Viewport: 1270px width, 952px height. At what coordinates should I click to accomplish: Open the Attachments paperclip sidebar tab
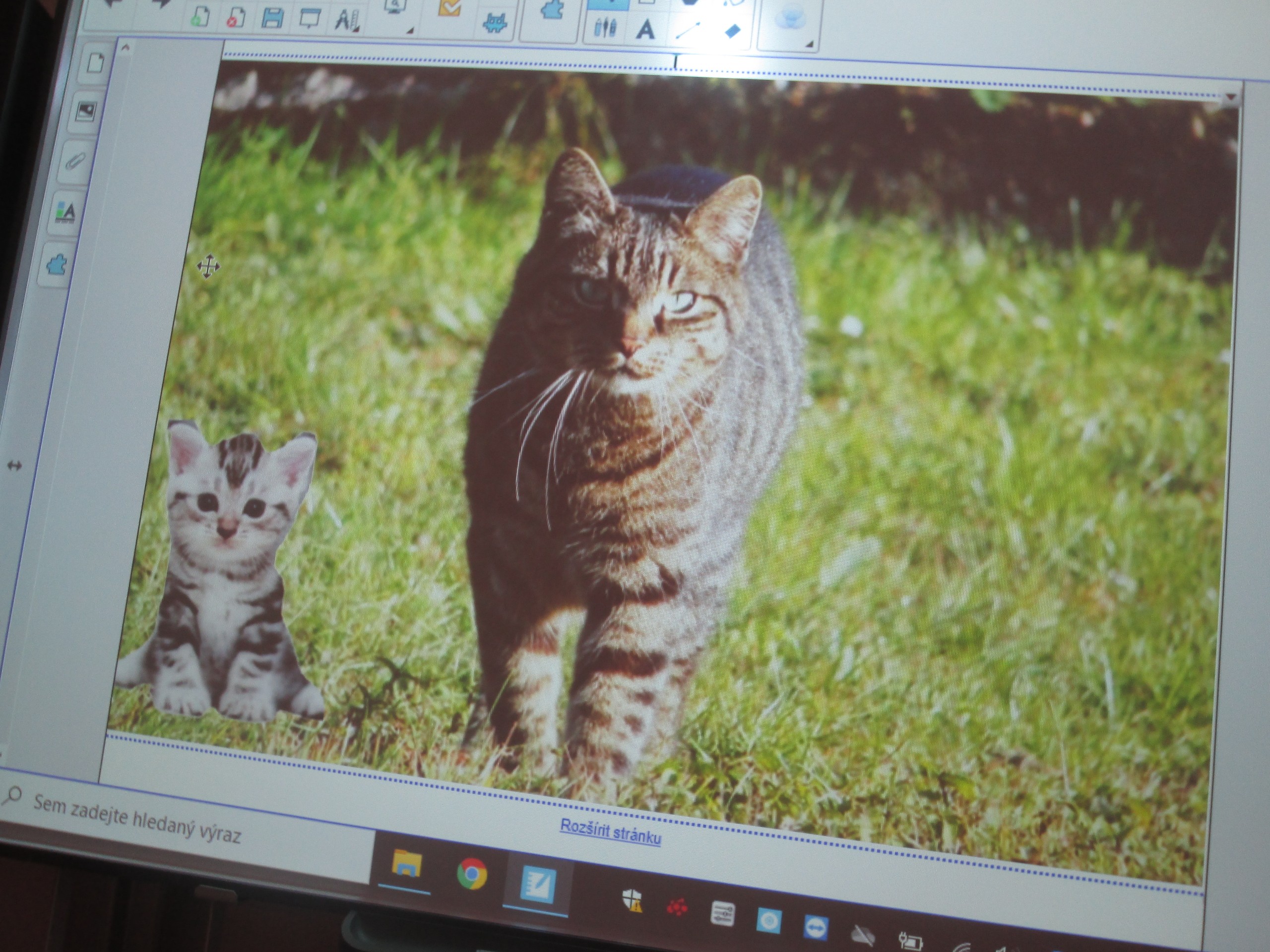(76, 161)
